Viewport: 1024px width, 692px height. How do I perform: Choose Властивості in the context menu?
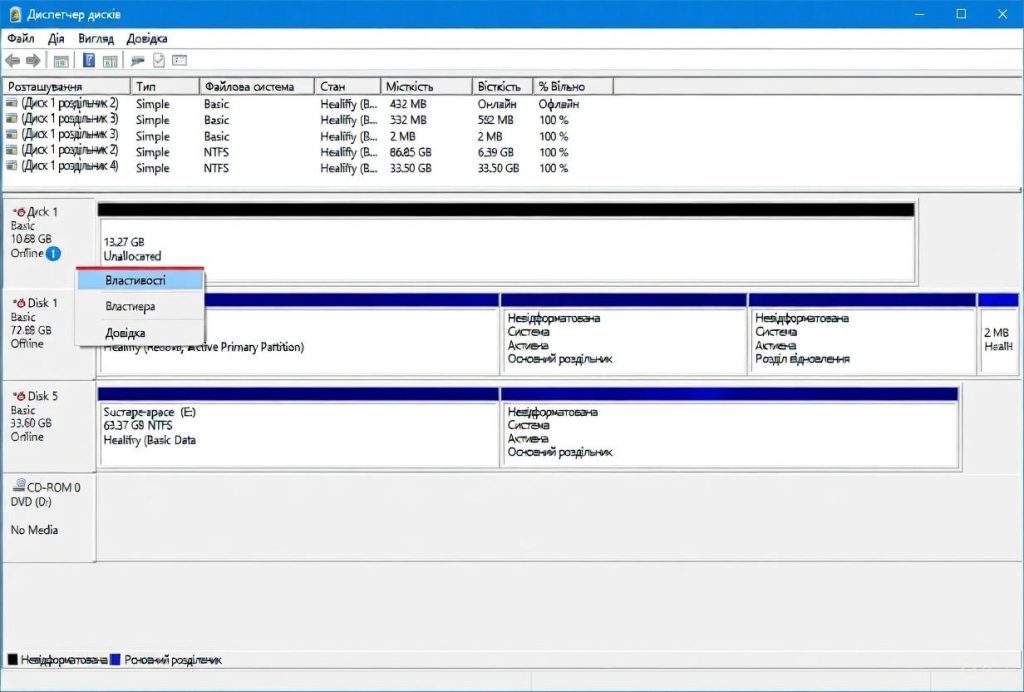coord(135,281)
